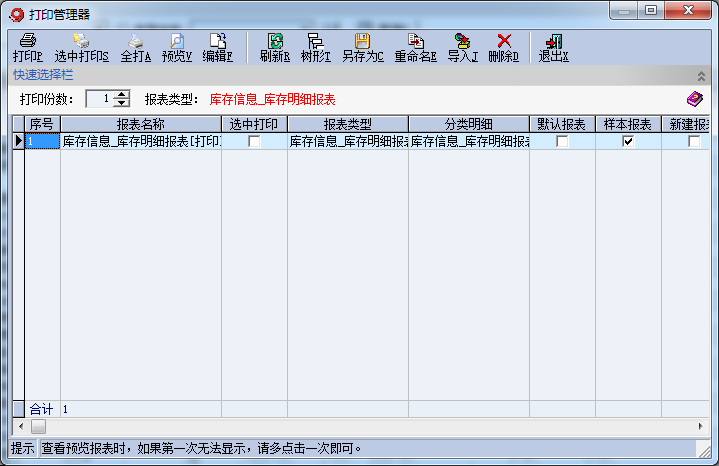
Task: Click the horizontal scrollbar right arrow
Action: tap(701, 426)
